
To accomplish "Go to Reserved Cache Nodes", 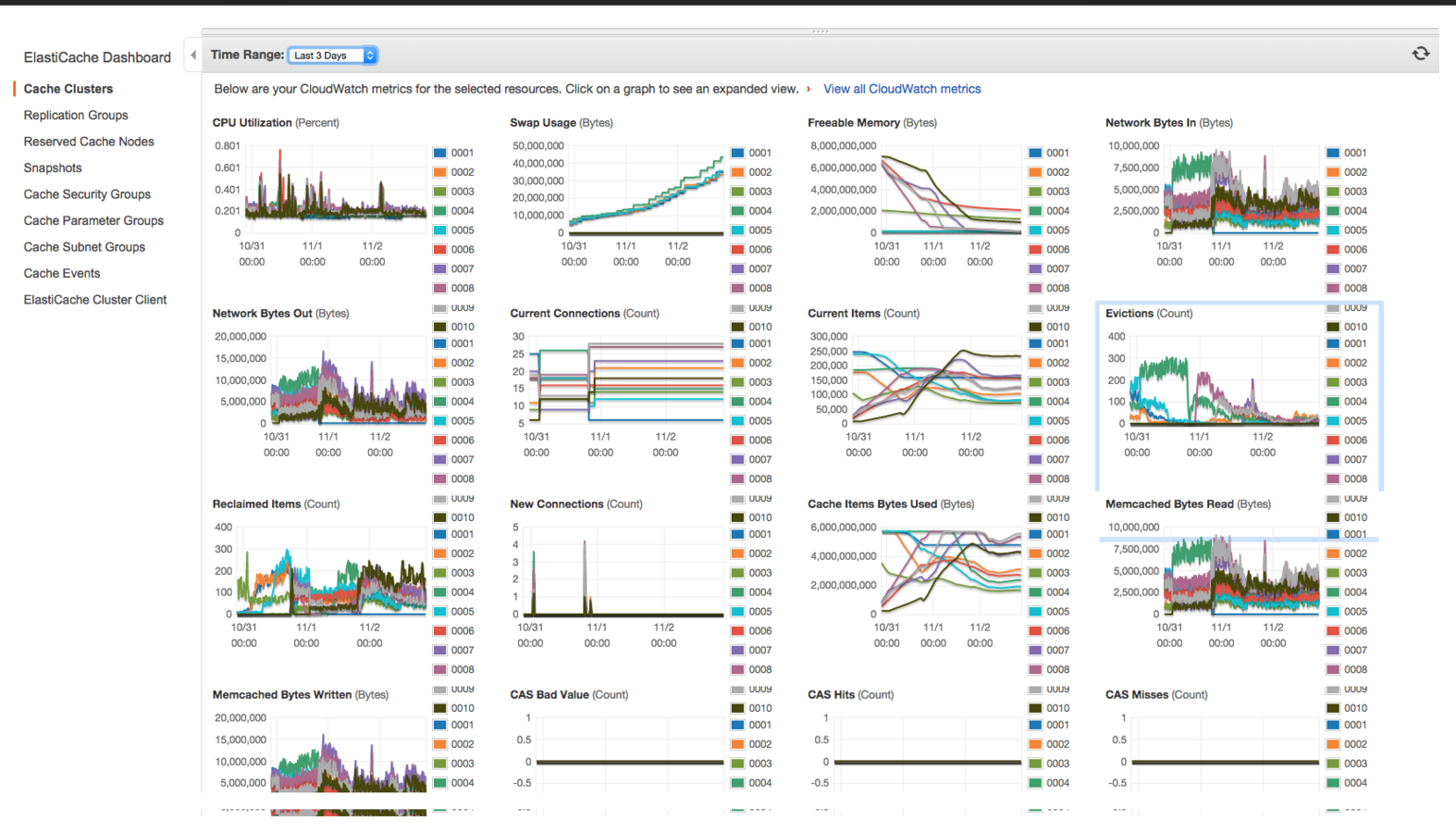I will (89, 142).
